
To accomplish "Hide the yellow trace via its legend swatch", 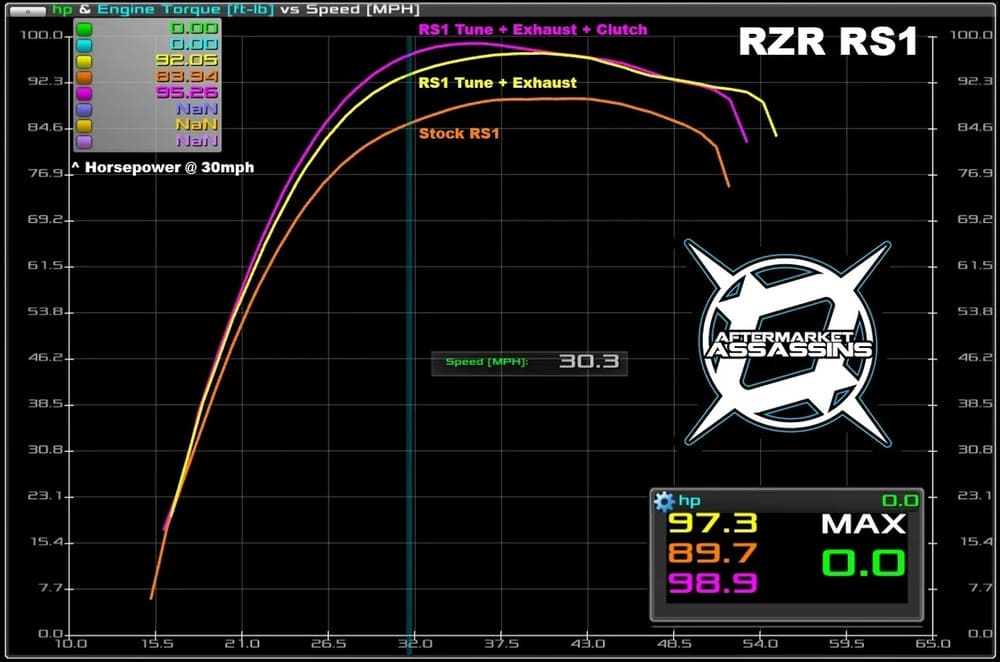I will [84, 60].
